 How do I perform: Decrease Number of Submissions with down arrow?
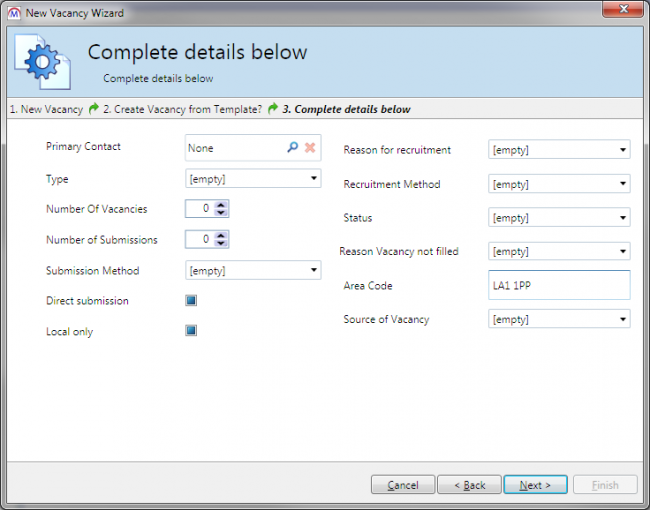click(x=221, y=243)
